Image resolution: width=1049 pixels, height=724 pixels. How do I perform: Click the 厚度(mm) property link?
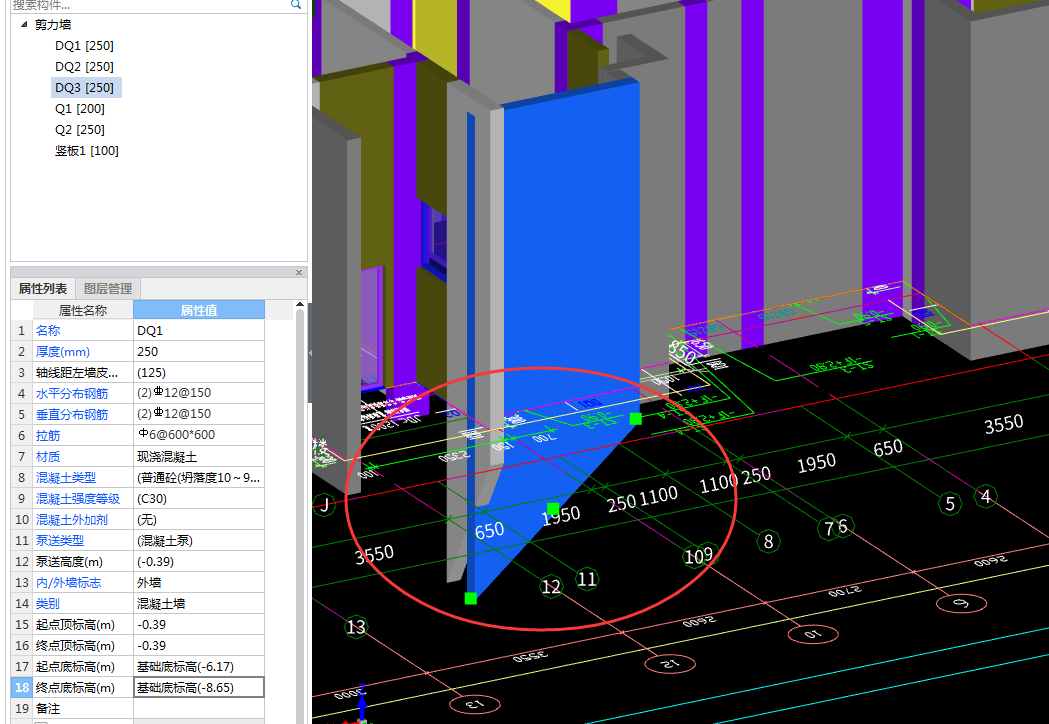point(63,351)
